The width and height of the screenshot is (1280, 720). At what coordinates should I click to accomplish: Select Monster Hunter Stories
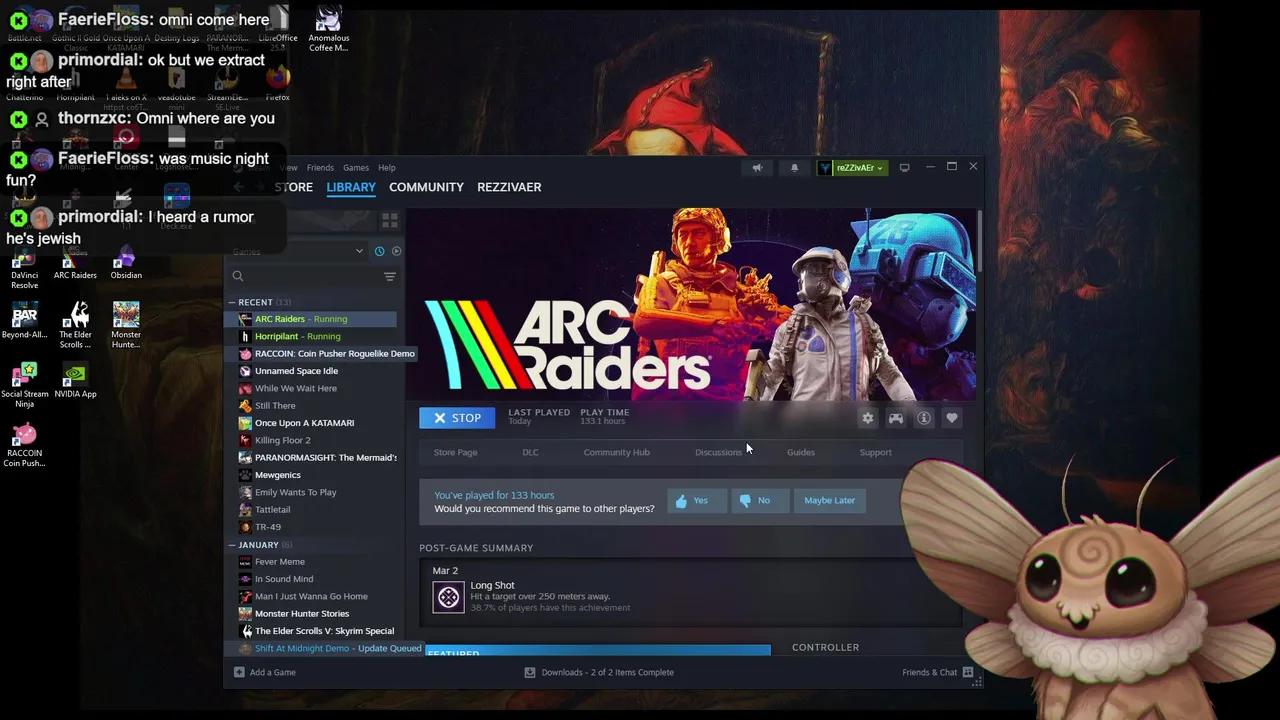pos(311,614)
